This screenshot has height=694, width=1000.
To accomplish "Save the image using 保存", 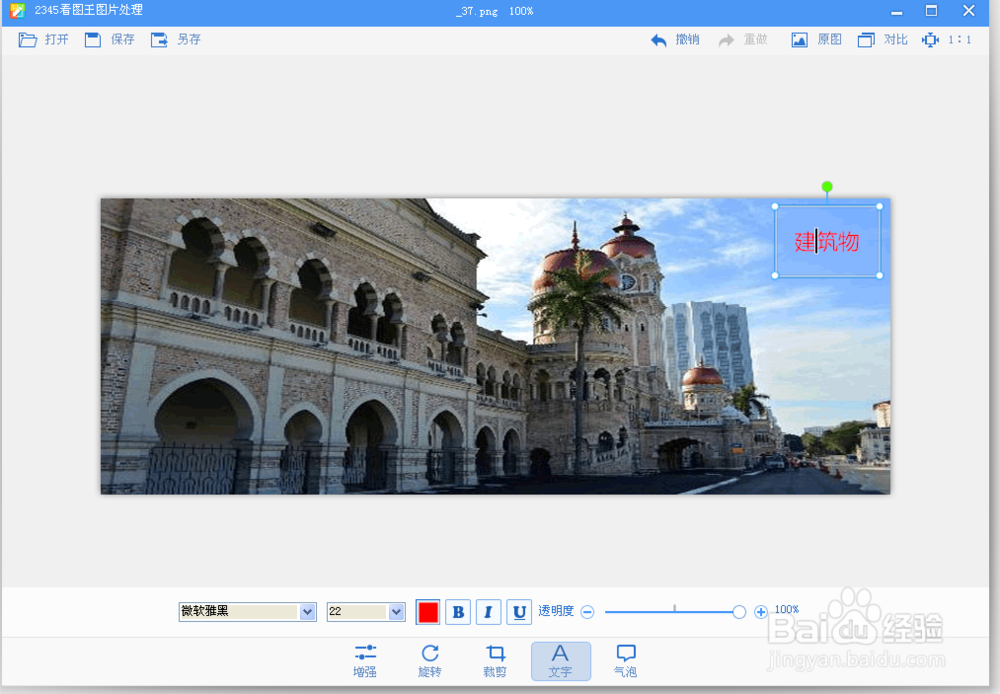I will click(x=108, y=39).
